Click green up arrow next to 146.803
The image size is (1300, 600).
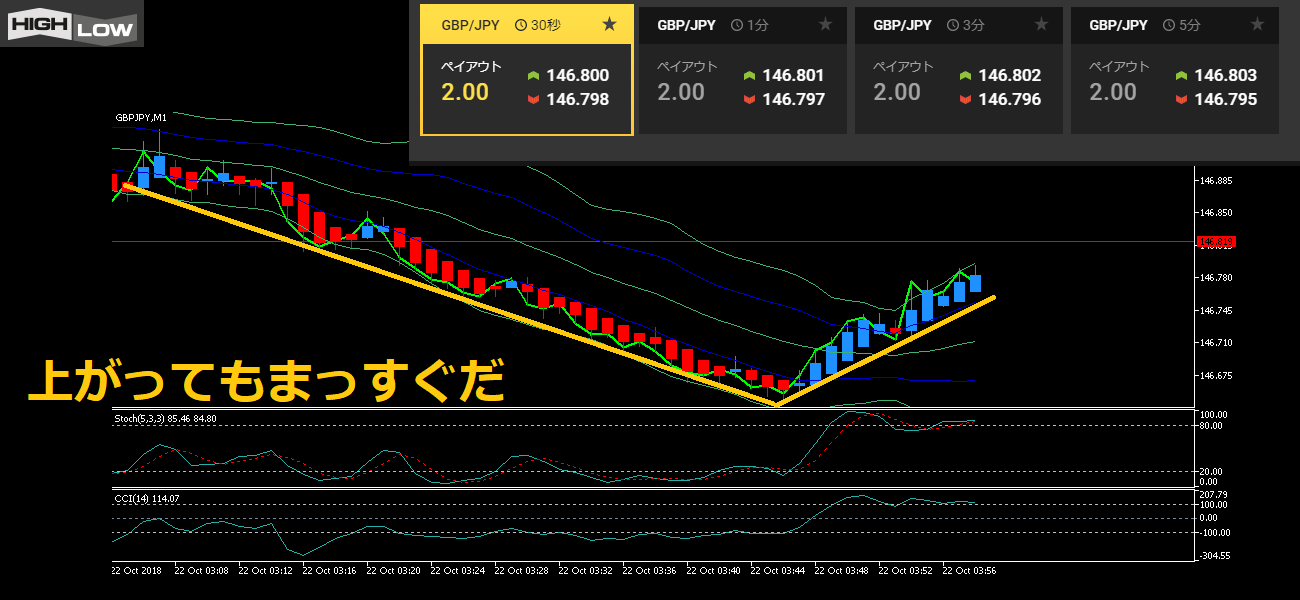[x=1182, y=76]
